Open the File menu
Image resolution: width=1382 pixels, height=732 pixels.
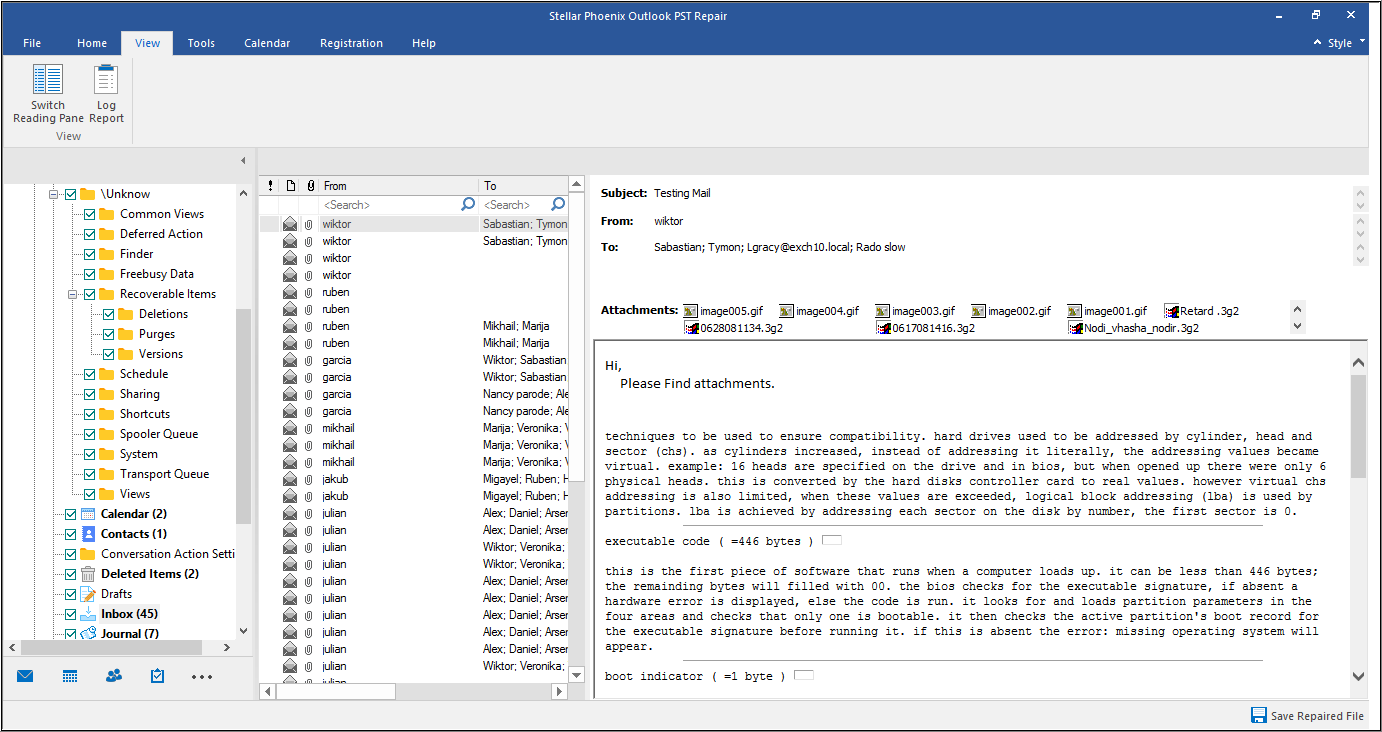coord(32,43)
